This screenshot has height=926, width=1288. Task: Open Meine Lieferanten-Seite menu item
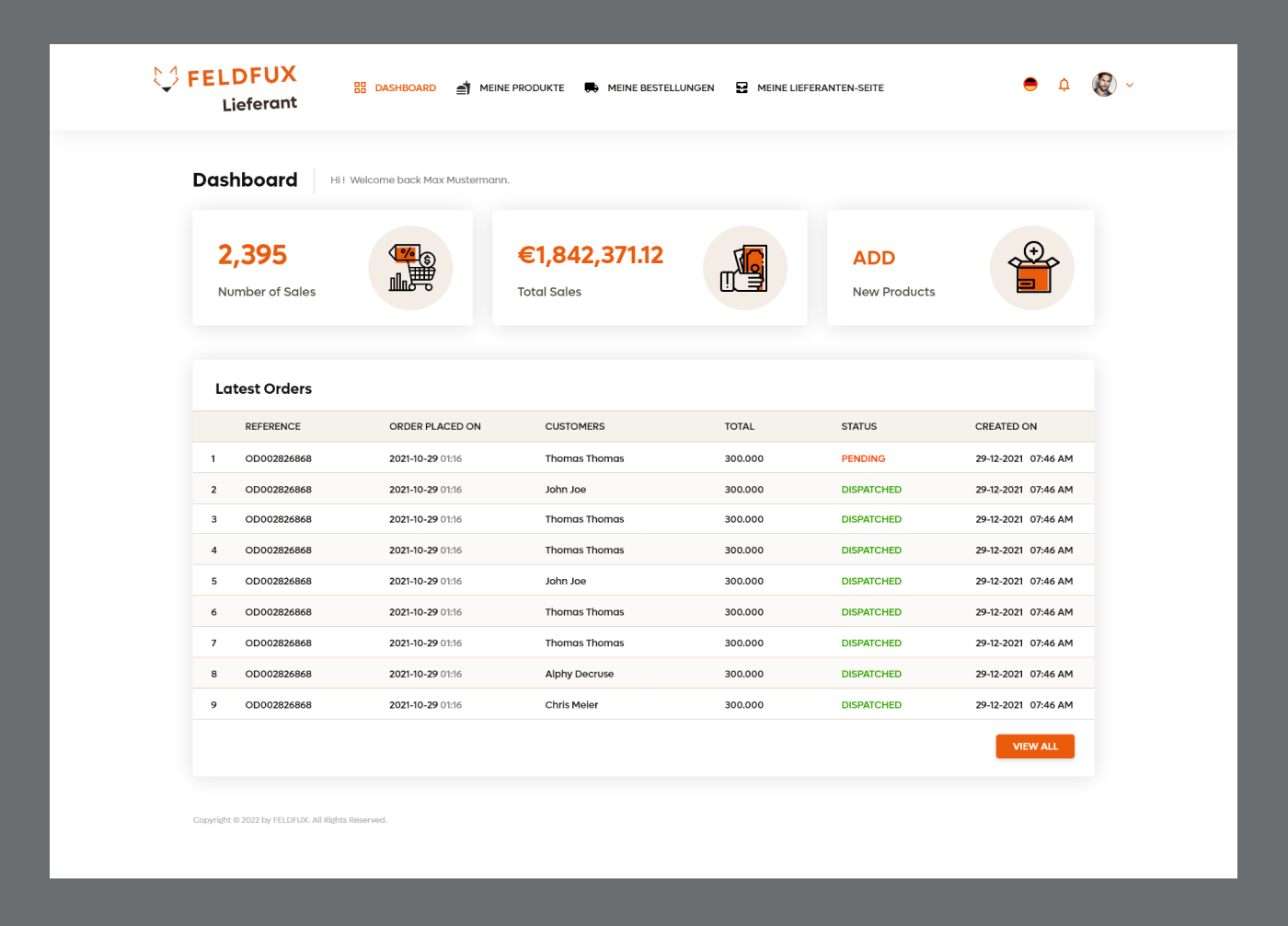[x=820, y=88]
